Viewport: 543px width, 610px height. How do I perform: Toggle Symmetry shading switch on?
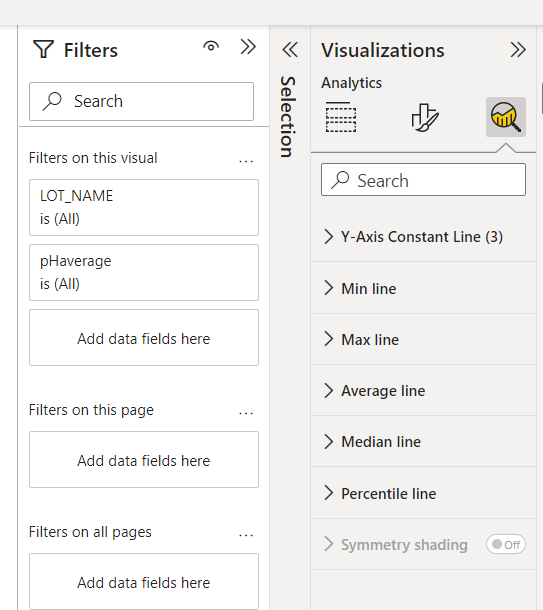pos(506,544)
